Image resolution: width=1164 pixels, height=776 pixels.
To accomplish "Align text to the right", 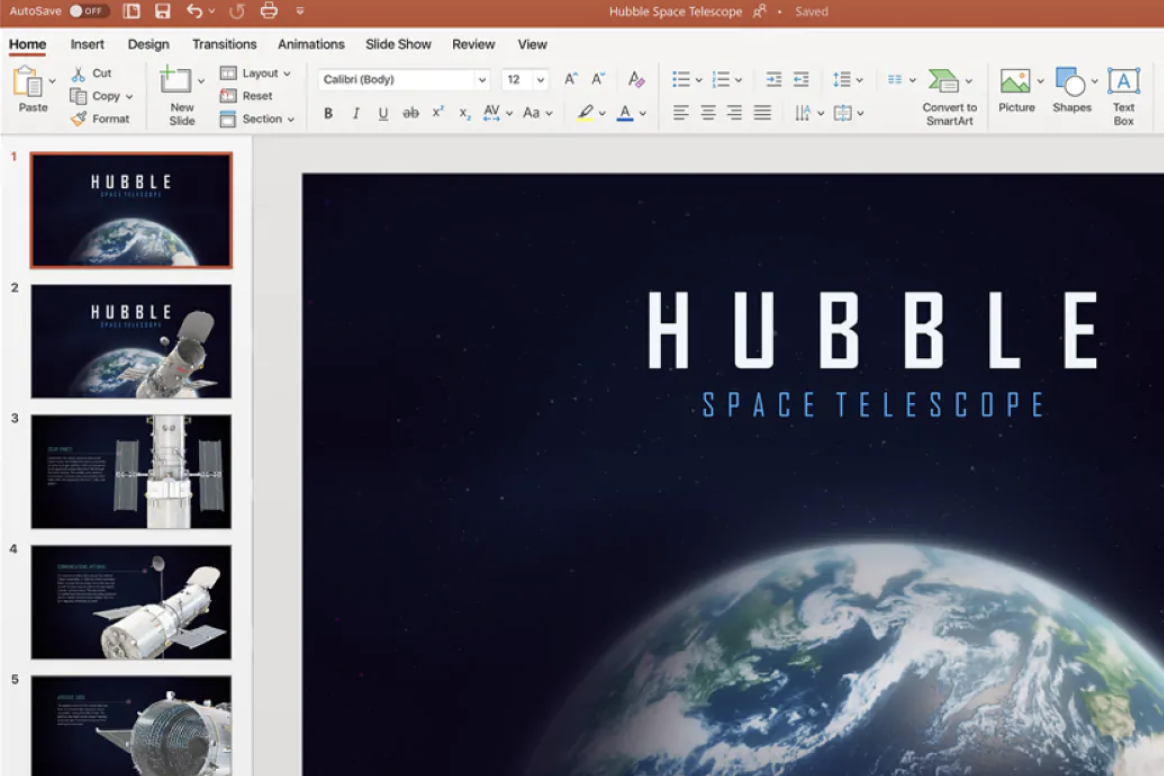I will [734, 113].
